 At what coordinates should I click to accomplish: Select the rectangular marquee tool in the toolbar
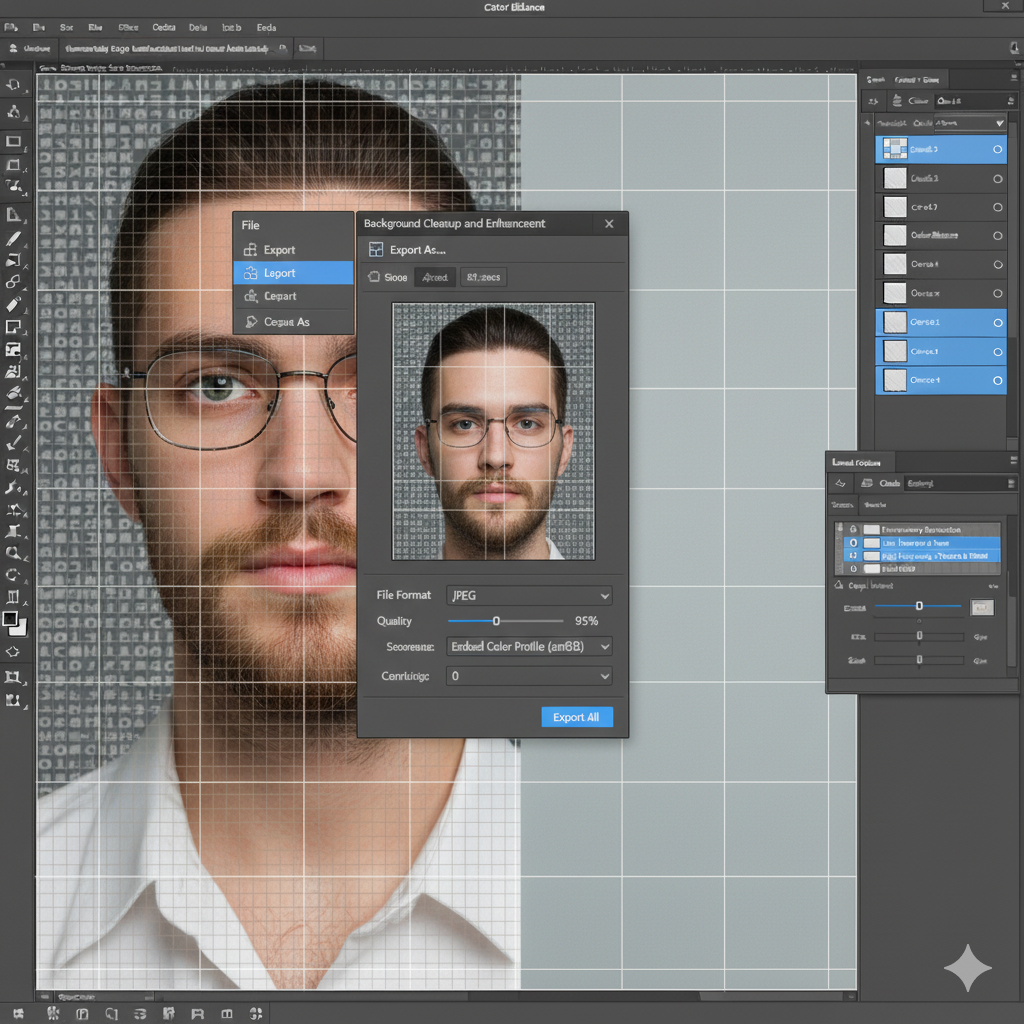click(x=13, y=142)
